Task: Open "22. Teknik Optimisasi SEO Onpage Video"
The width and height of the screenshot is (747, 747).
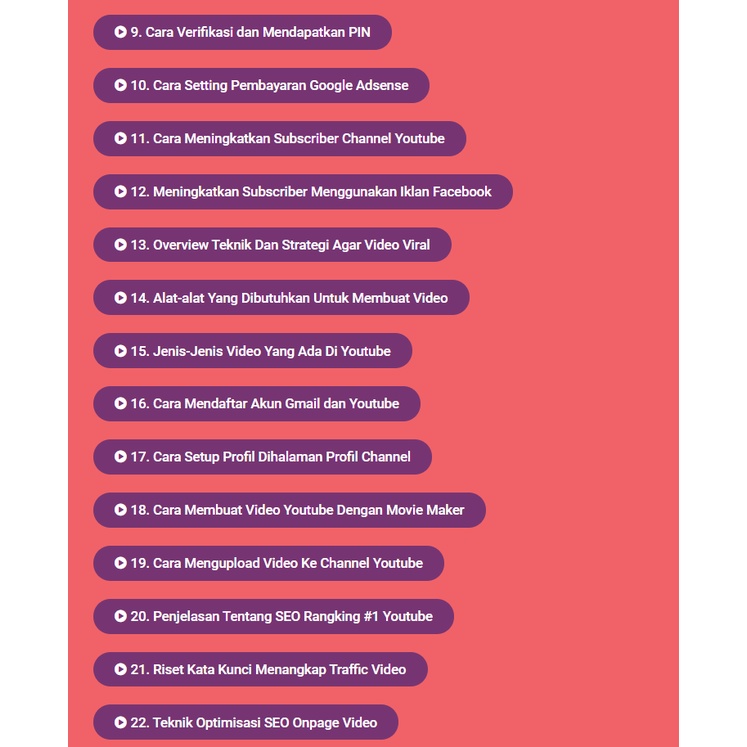Action: click(x=246, y=722)
